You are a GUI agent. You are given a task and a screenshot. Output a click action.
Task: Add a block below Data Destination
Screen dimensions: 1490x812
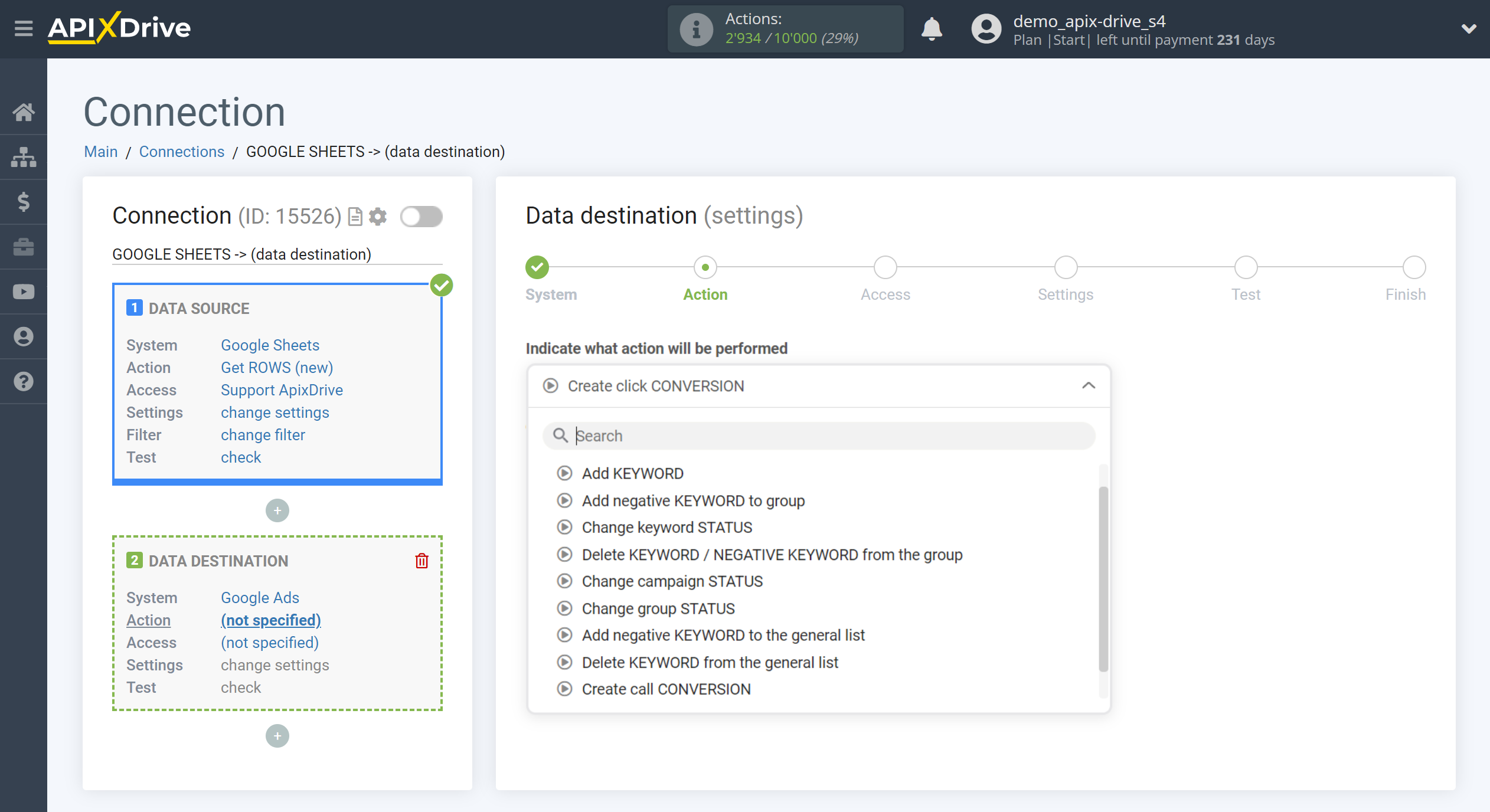point(277,736)
